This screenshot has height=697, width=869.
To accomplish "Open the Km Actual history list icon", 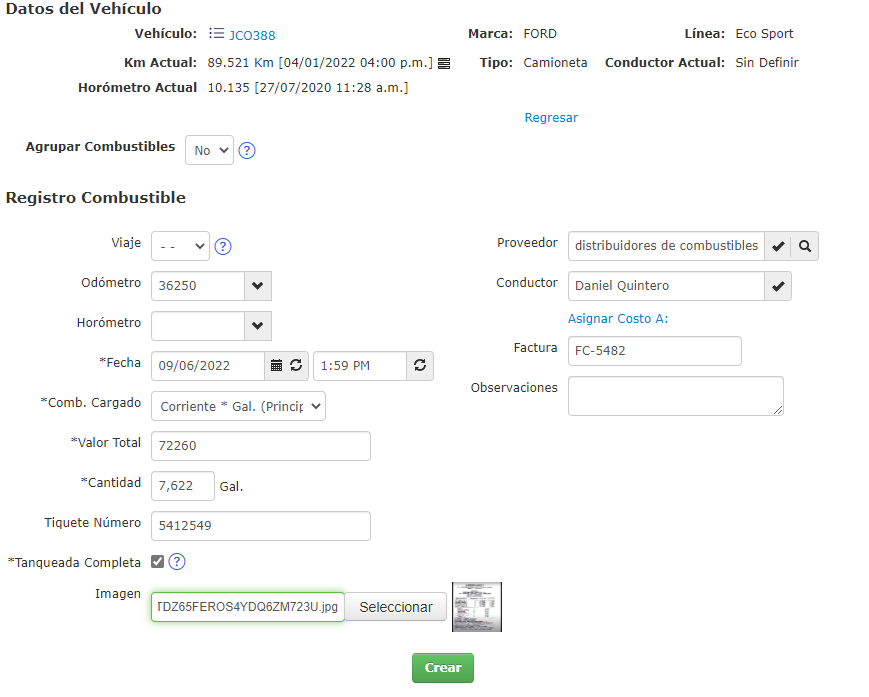I will click(x=444, y=63).
